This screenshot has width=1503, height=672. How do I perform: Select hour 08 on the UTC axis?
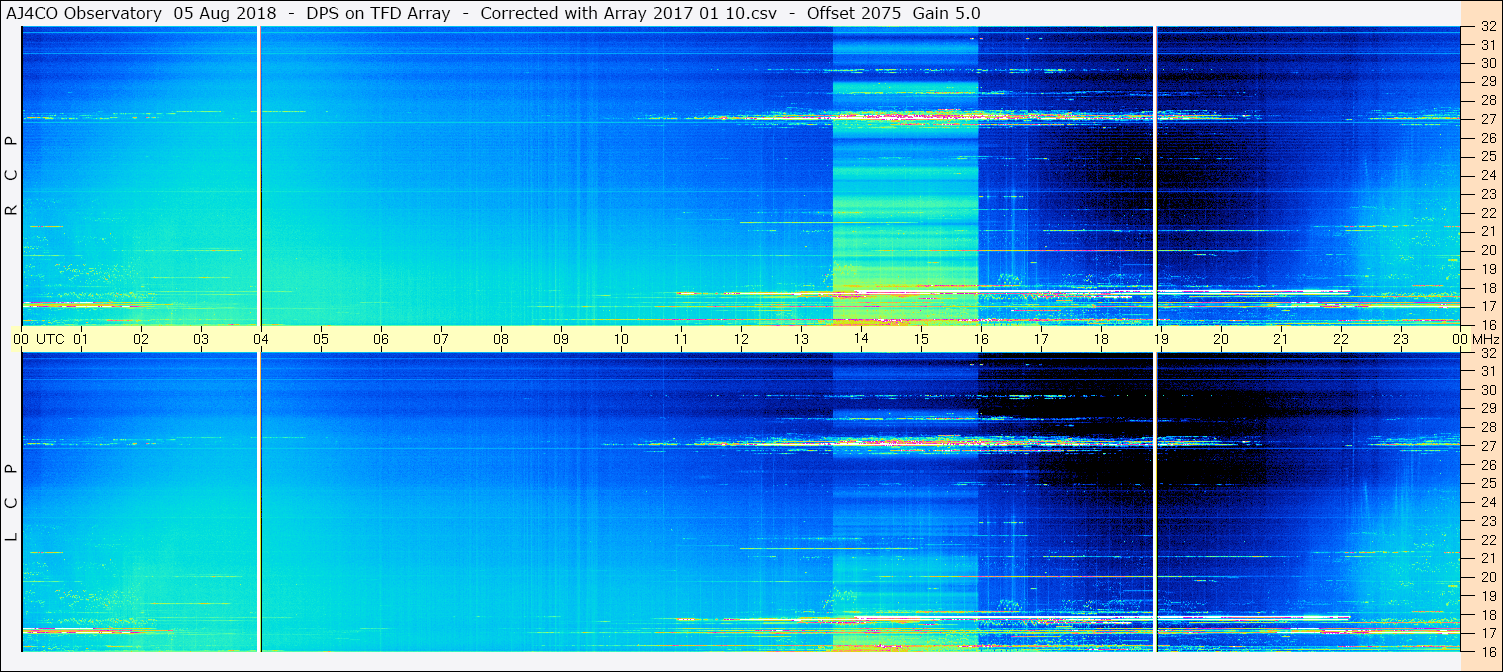tap(501, 339)
